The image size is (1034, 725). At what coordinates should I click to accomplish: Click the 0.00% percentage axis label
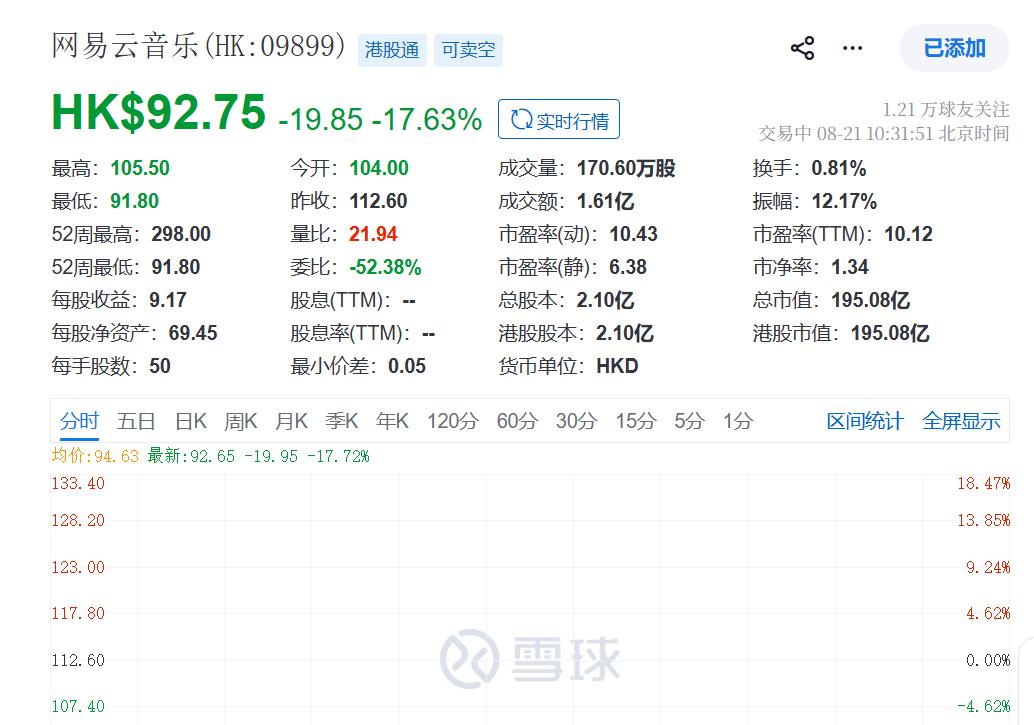[x=988, y=660]
